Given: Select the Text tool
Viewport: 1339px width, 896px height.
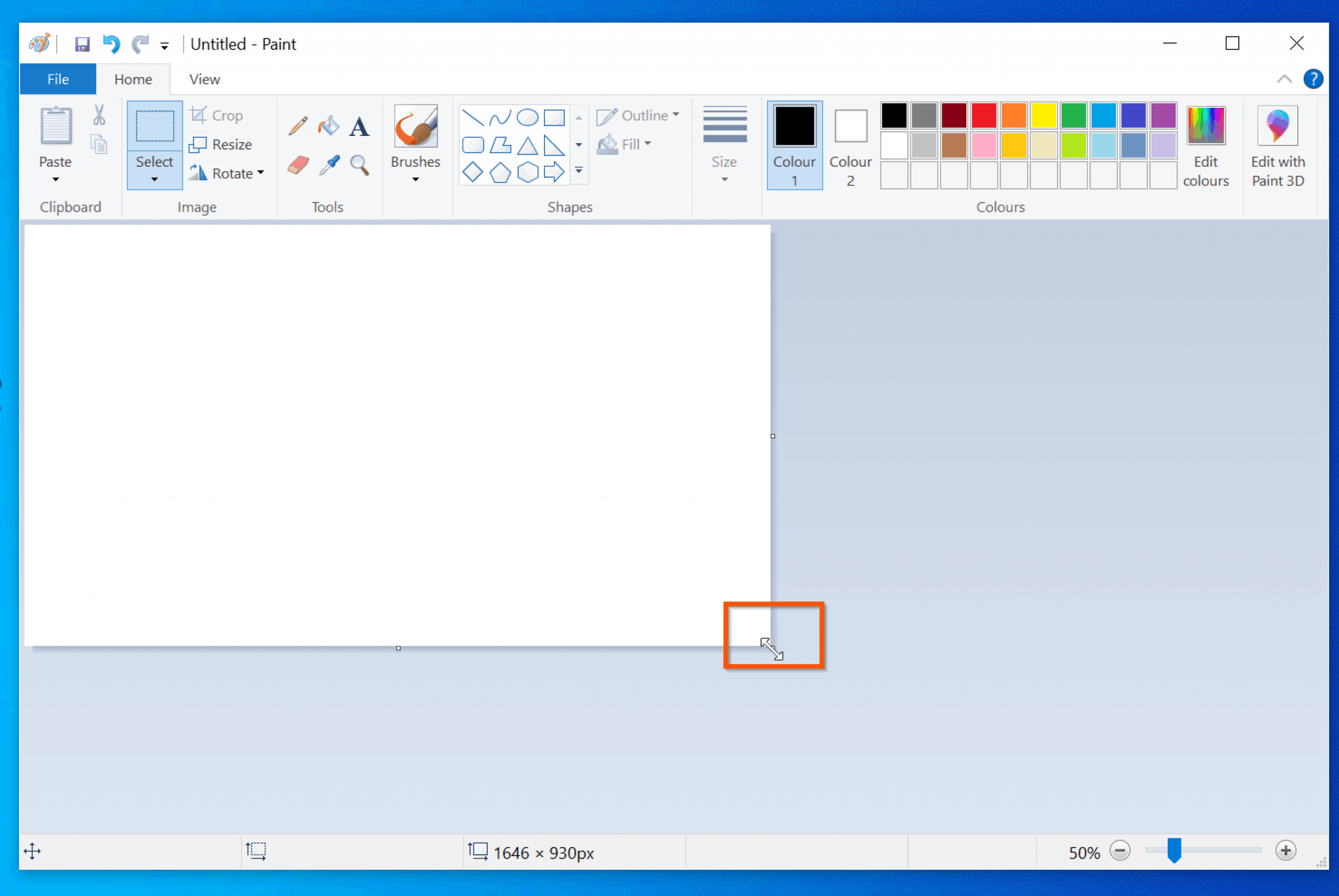Looking at the screenshot, I should pyautogui.click(x=359, y=125).
